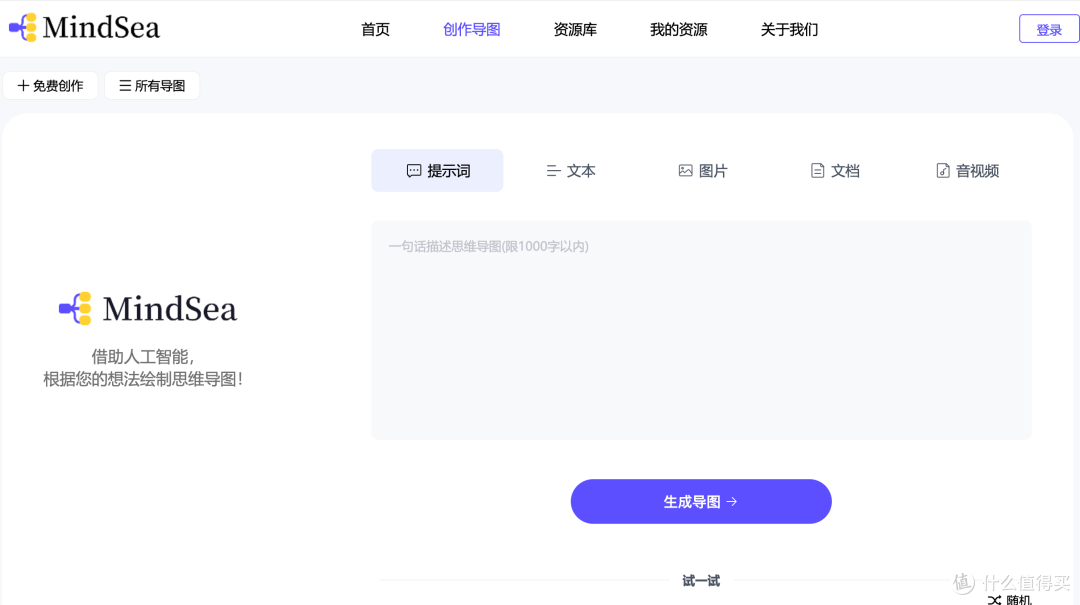Click the text lines icon on 文本 tab

553,171
